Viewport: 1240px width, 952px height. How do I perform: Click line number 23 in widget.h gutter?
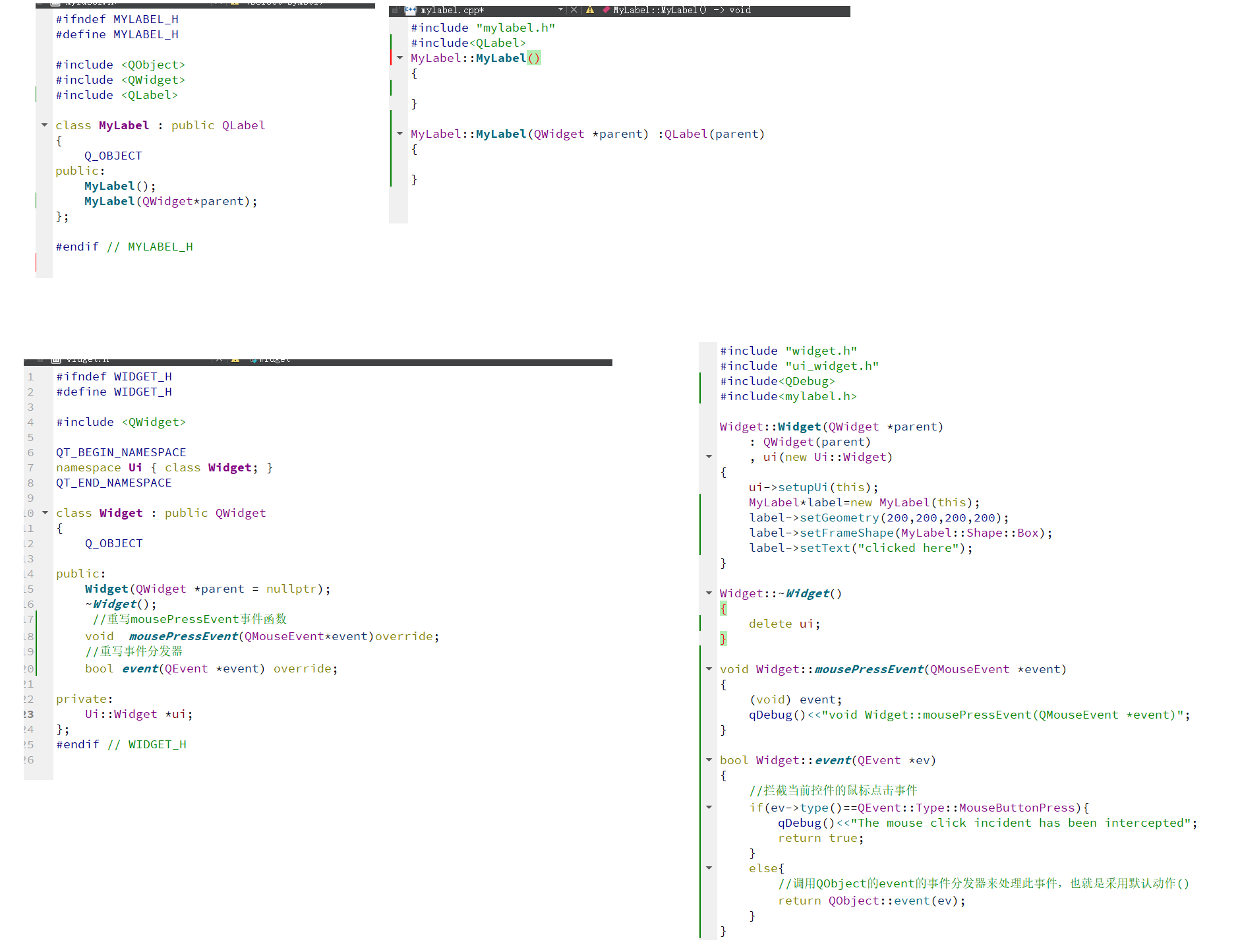pos(29,714)
